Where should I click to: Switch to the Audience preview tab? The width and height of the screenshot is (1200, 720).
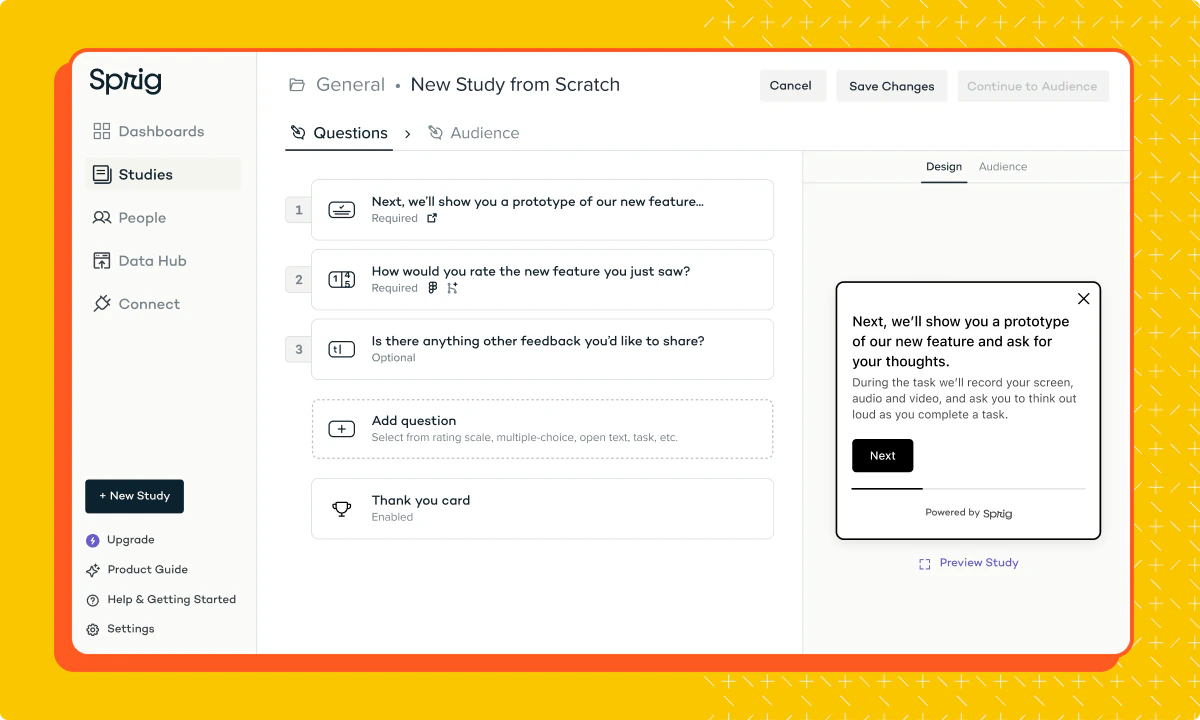click(x=1003, y=167)
